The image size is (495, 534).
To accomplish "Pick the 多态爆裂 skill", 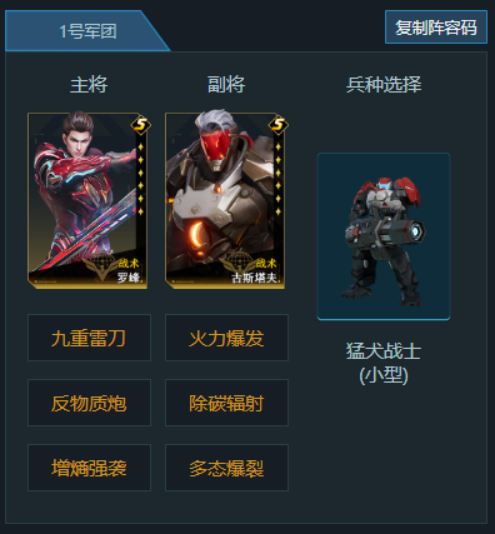I will pyautogui.click(x=227, y=468).
